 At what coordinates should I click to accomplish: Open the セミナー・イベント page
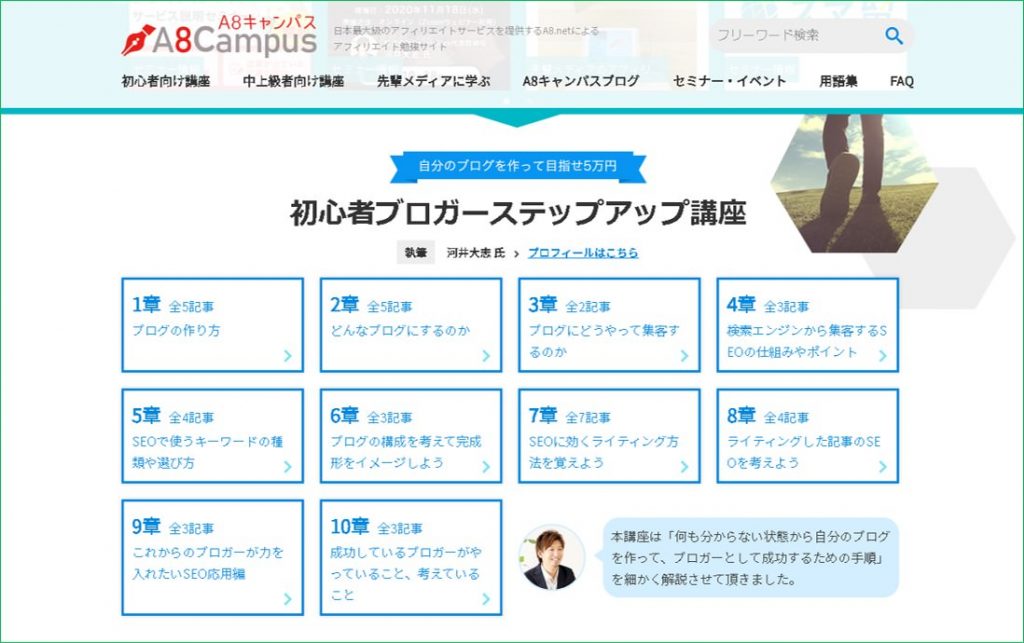729,82
